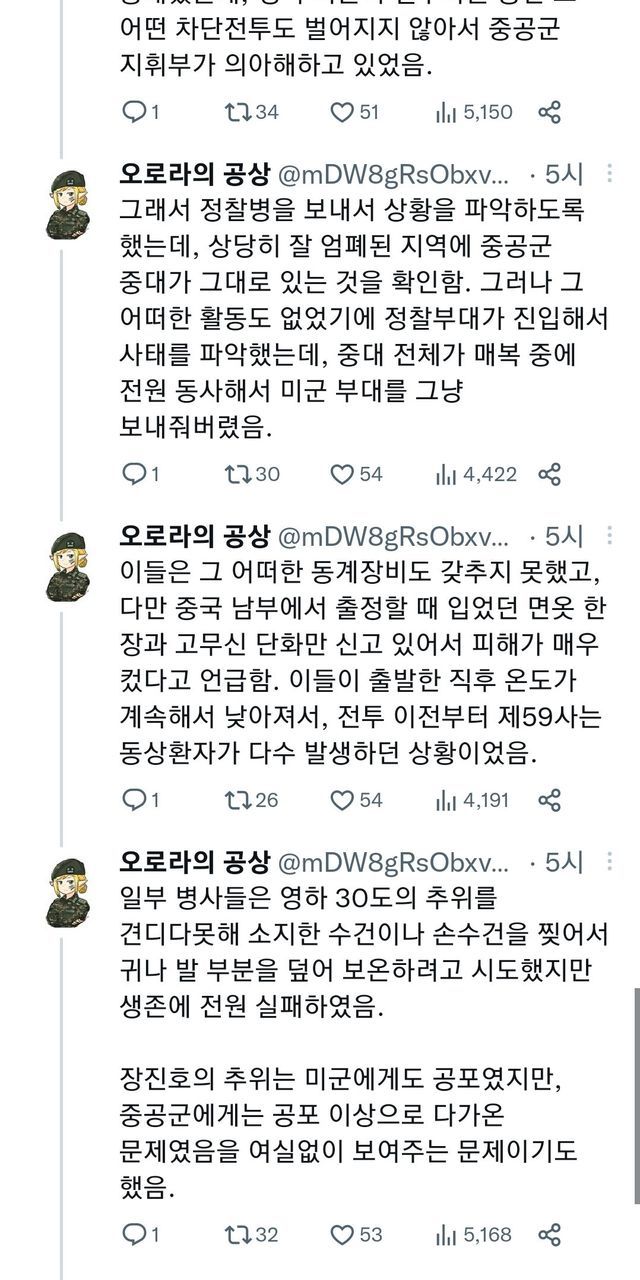
Task: Open more options on the 동계장비 tweet
Action: pyautogui.click(x=610, y=534)
